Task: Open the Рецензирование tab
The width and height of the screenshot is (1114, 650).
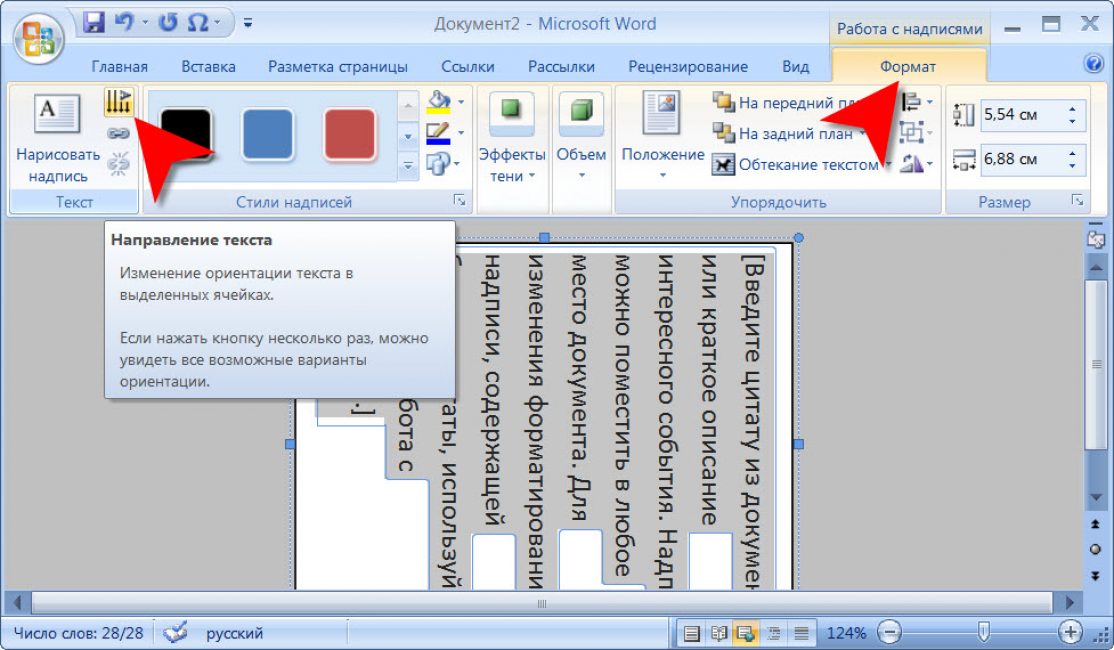Action: click(x=688, y=67)
